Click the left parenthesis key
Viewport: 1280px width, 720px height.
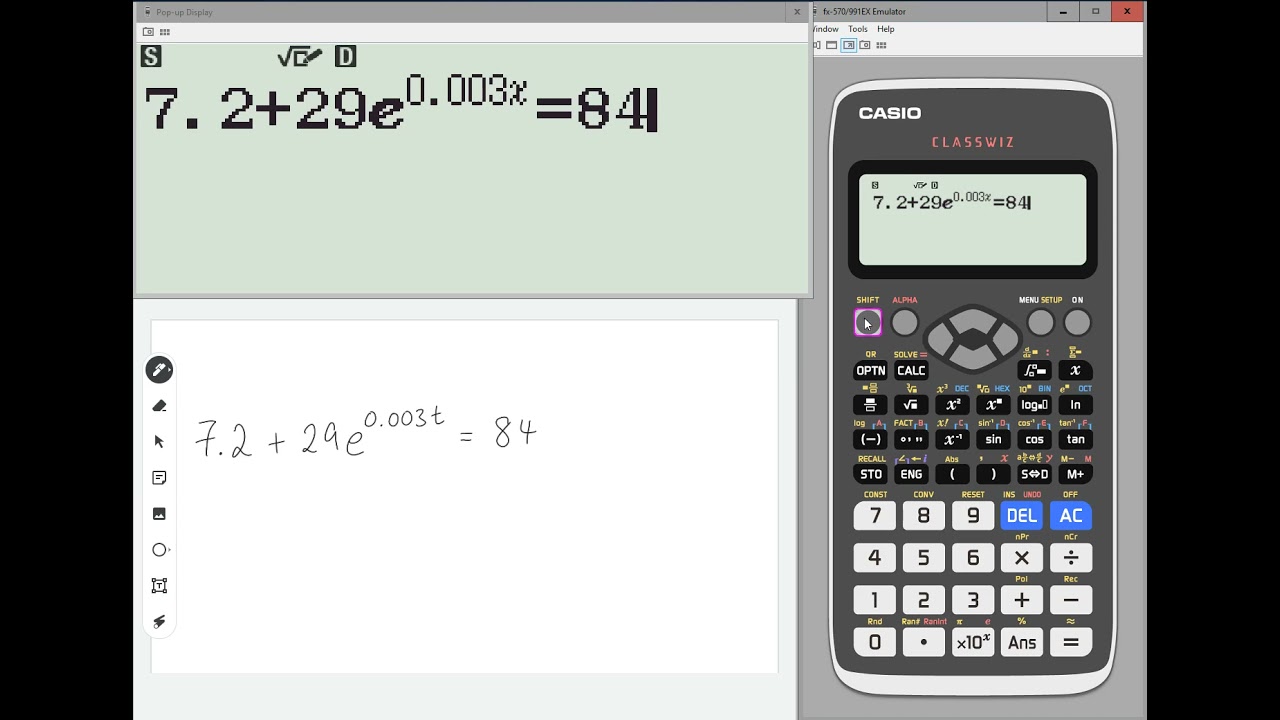952,474
